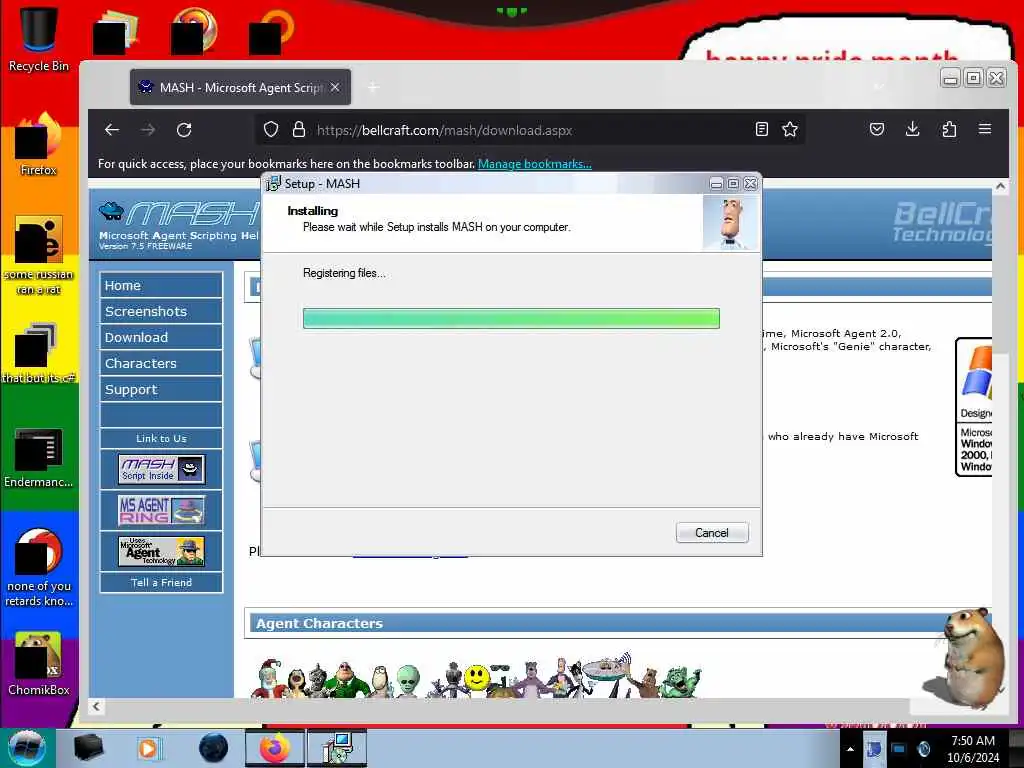Click the Uses Microsoft Agent Technology banner
Image resolution: width=1024 pixels, height=768 pixels.
161,551
